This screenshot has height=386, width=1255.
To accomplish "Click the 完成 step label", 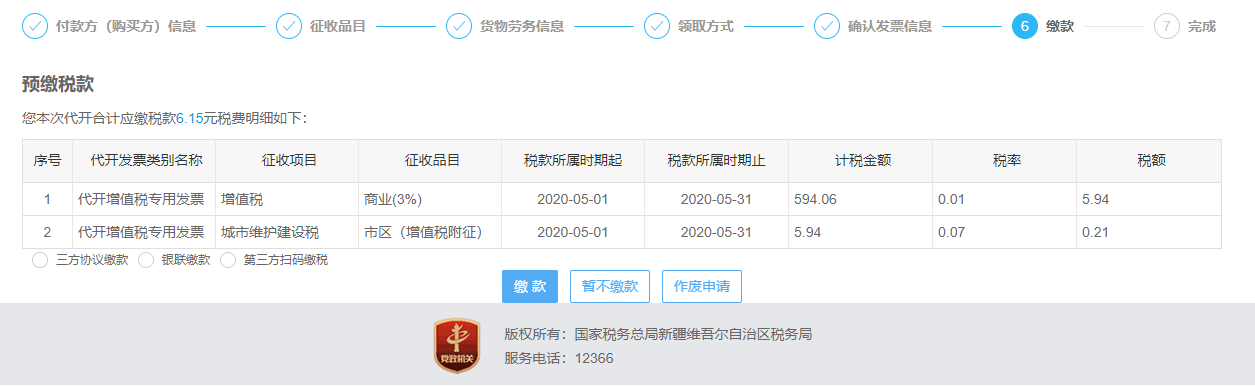I will pos(1202,26).
